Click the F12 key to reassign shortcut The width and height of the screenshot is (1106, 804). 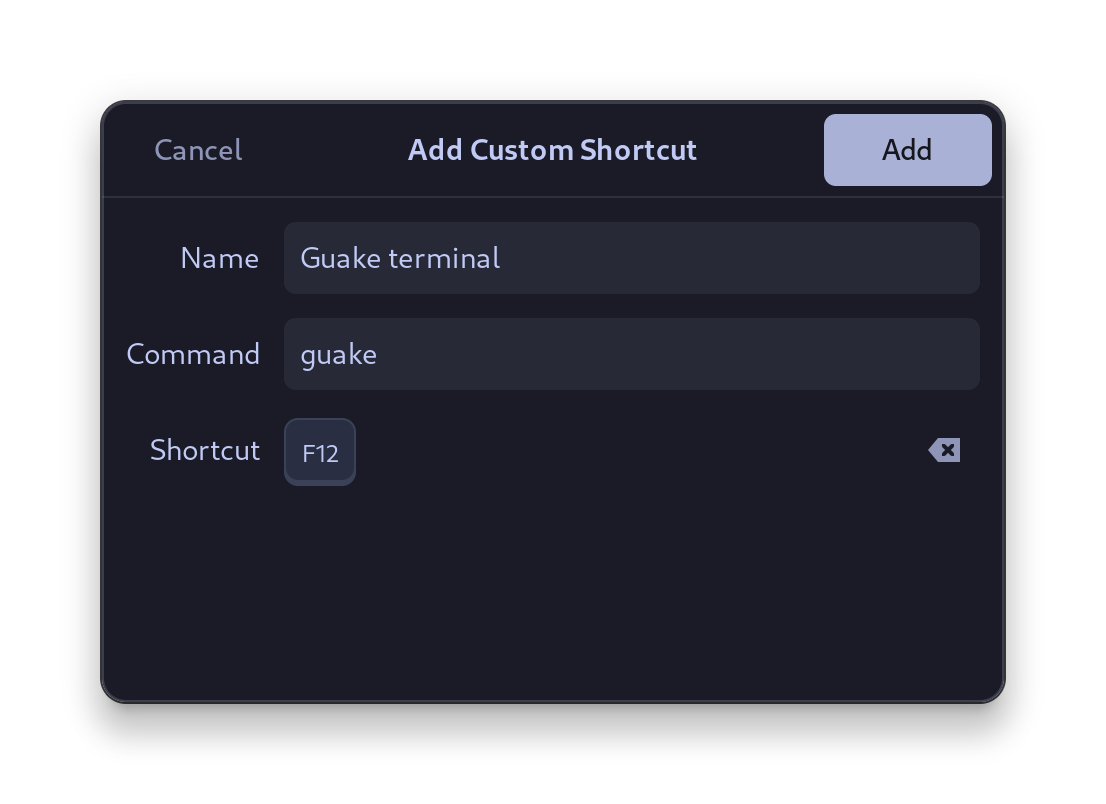pos(320,452)
